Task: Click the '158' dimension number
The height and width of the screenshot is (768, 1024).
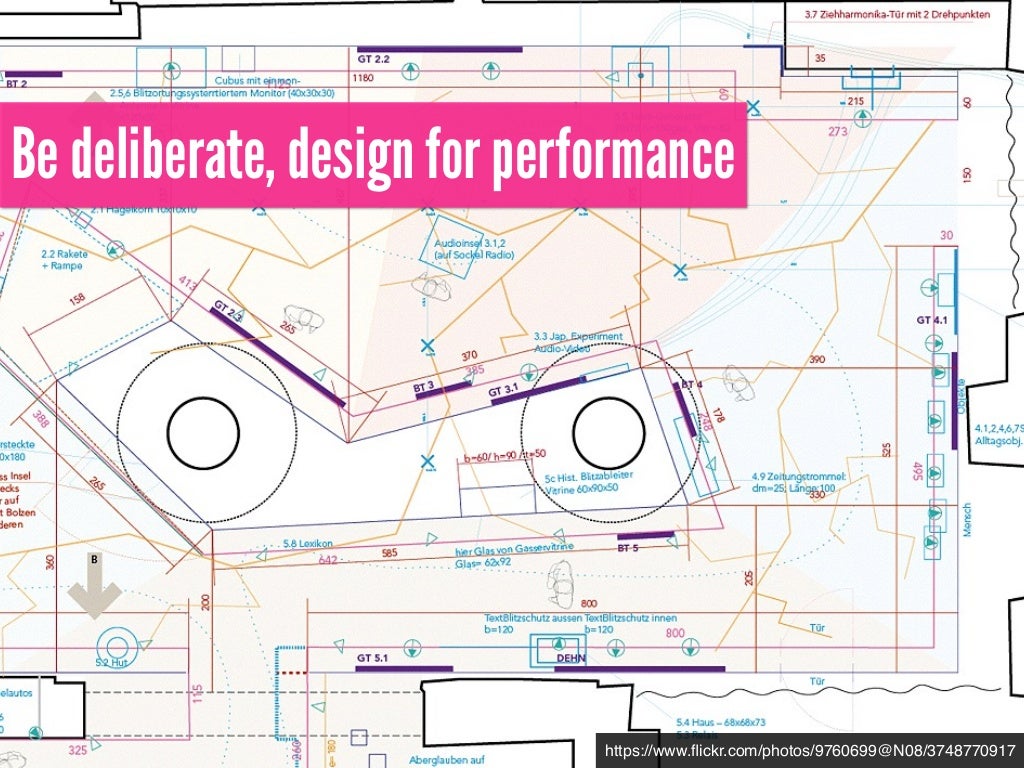Action: (x=76, y=299)
